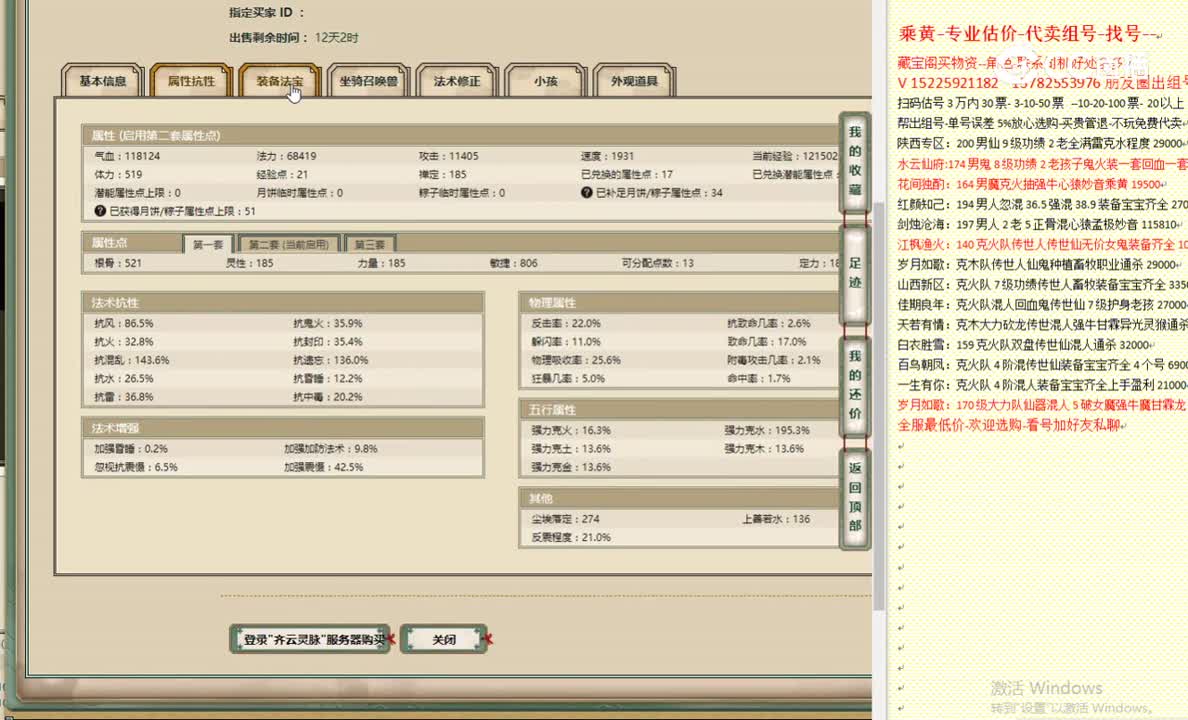Click the 法术抗性 section header
The width and height of the screenshot is (1188, 720).
[x=283, y=302]
